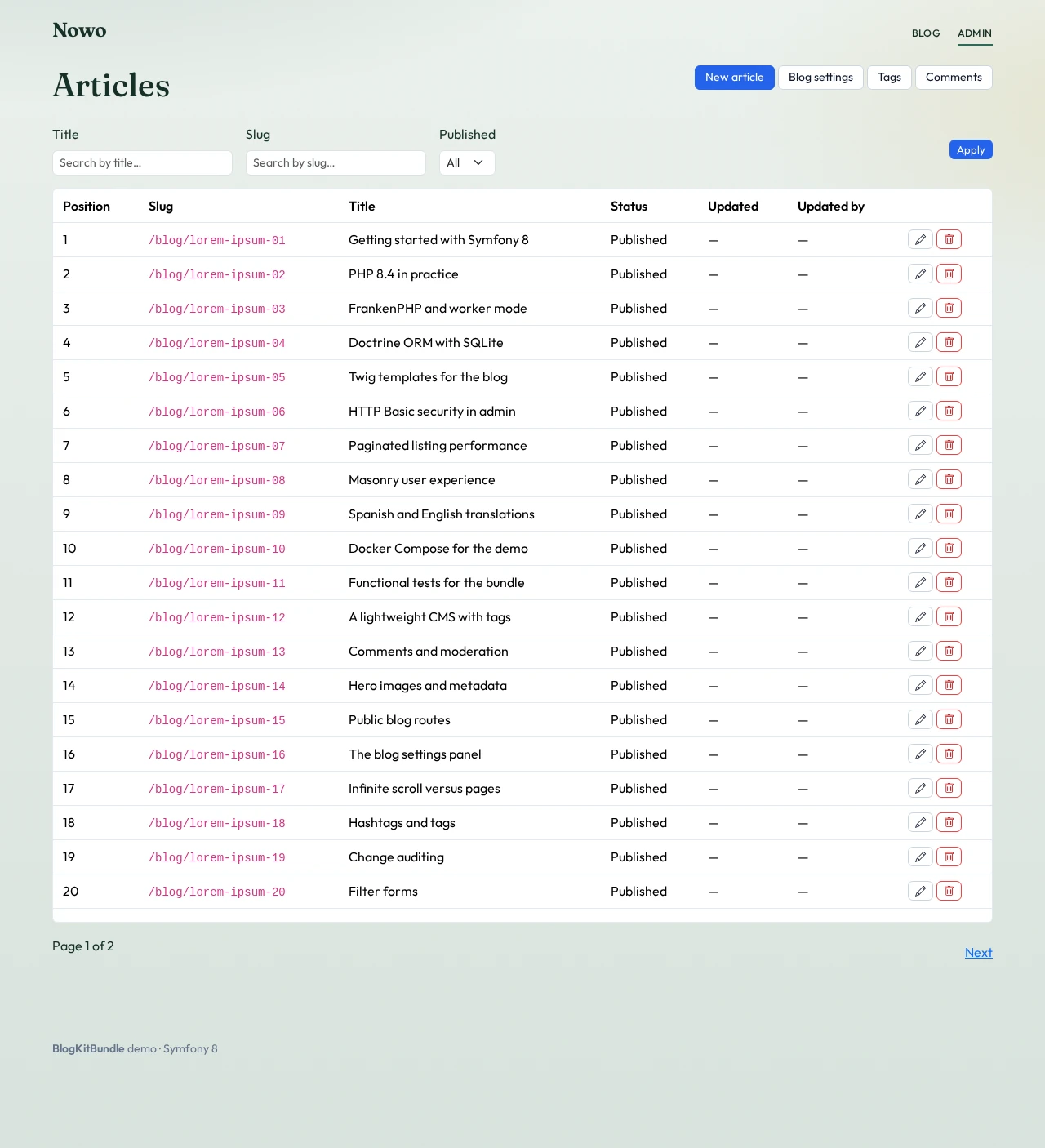1045x1148 pixels.
Task: Edit the "Filter forms" article
Action: [x=920, y=891]
